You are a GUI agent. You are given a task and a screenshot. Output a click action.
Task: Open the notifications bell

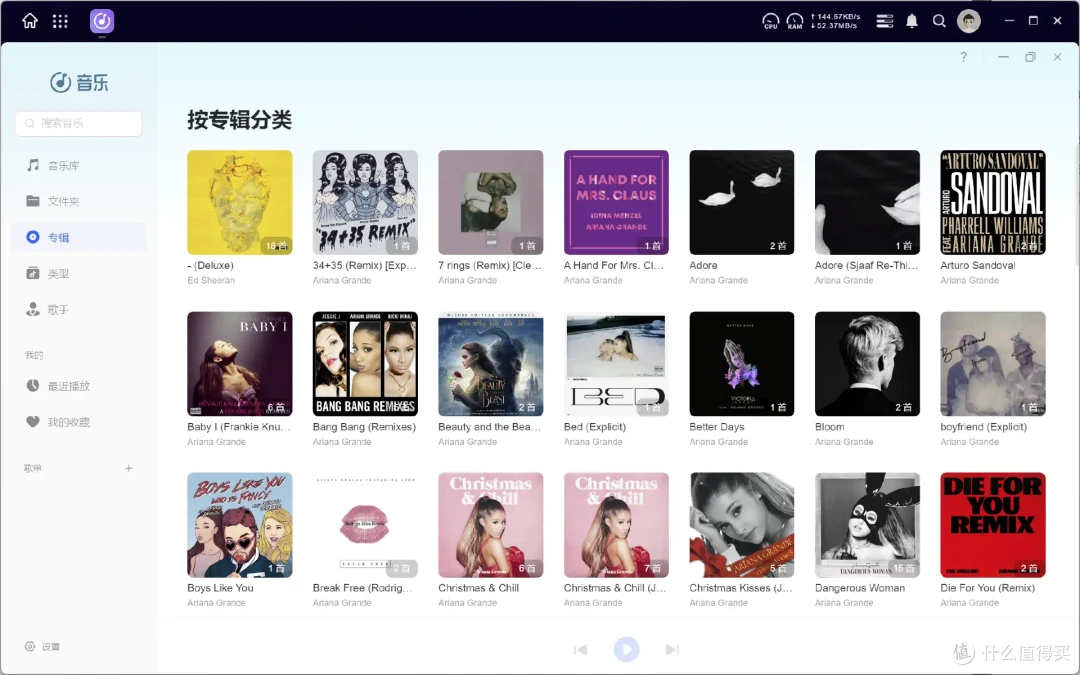(x=912, y=21)
